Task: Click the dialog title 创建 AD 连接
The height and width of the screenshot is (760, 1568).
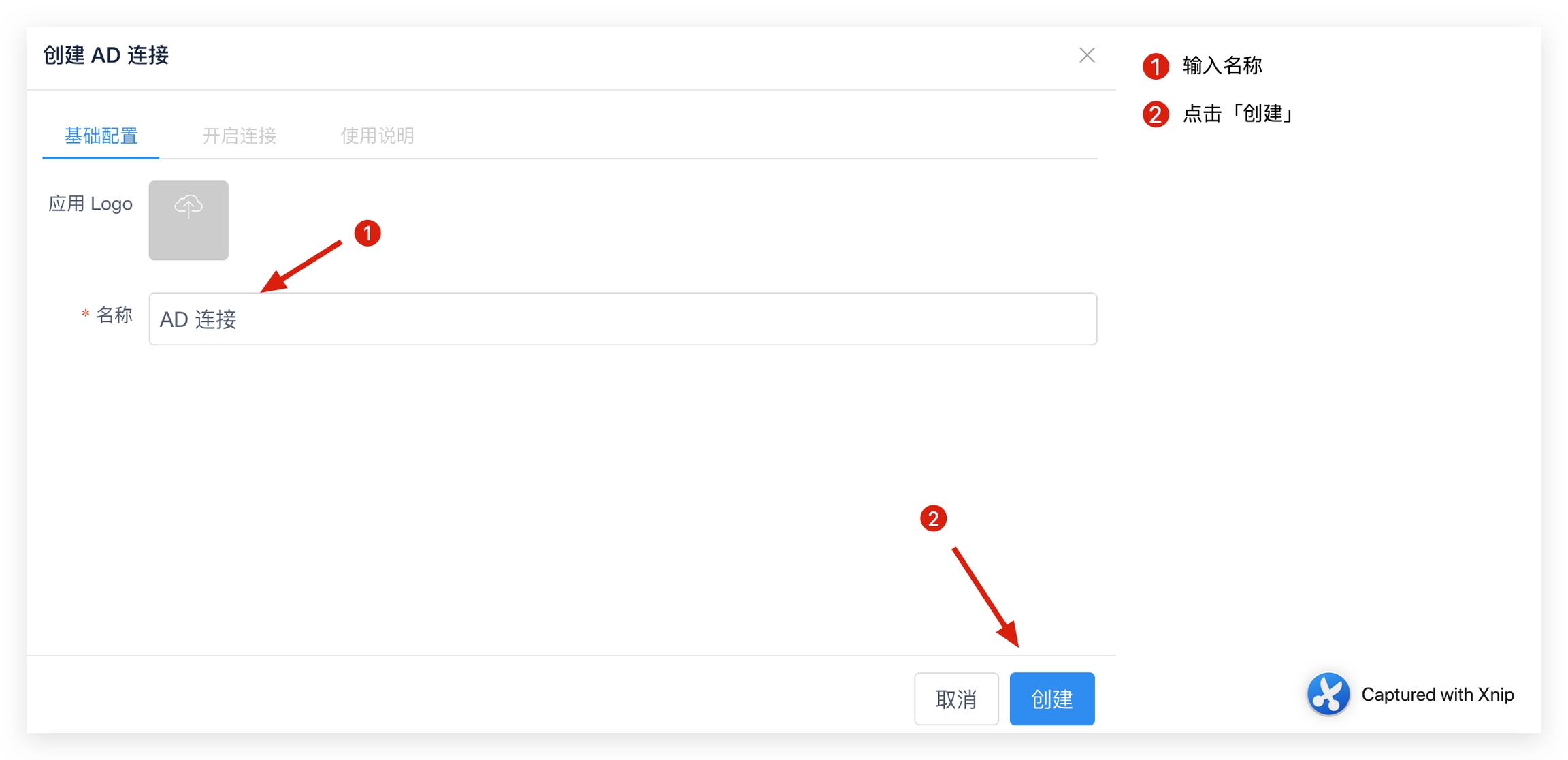Action: click(x=105, y=55)
